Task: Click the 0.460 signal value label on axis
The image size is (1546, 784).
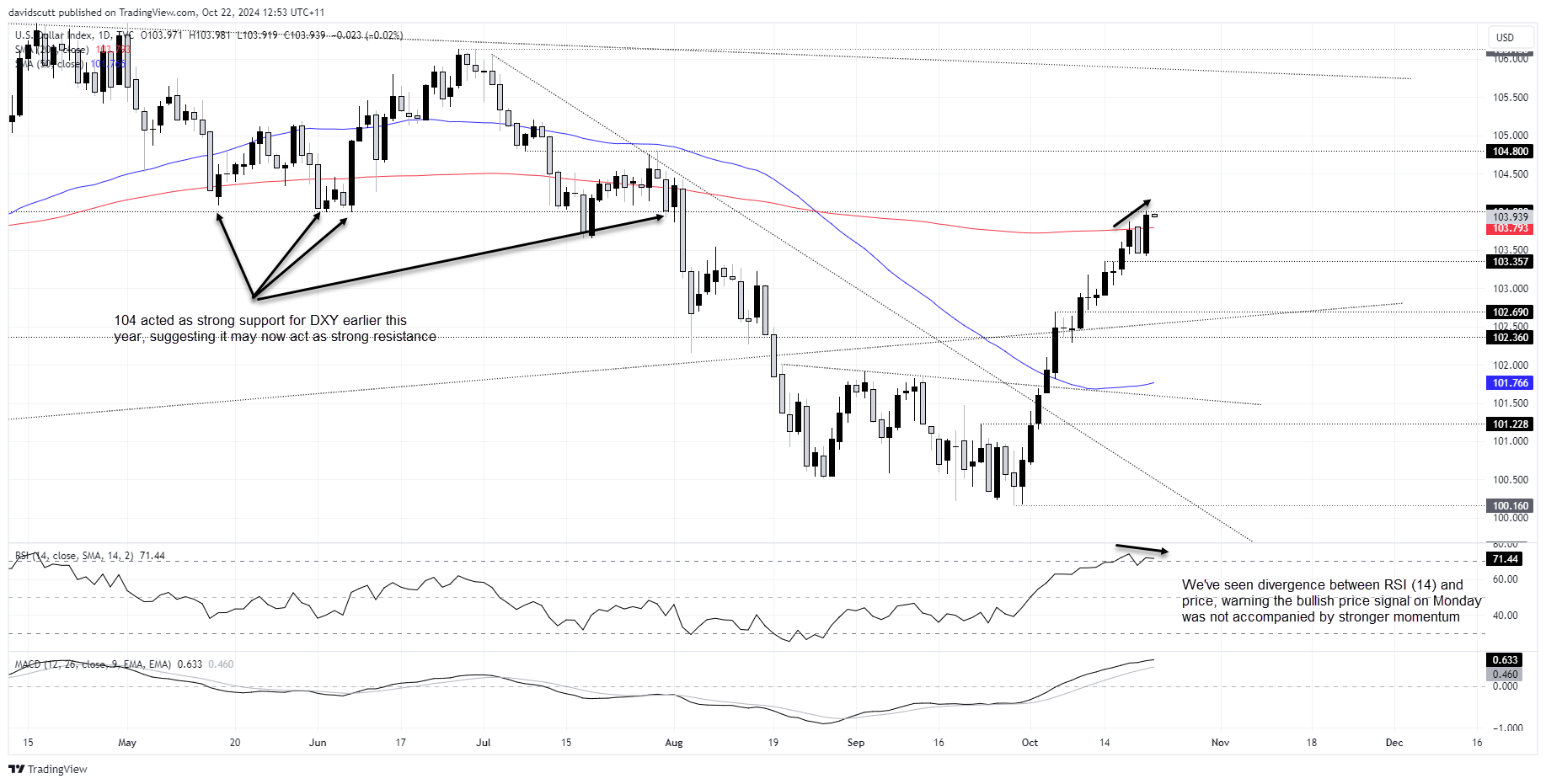Action: point(1505,675)
